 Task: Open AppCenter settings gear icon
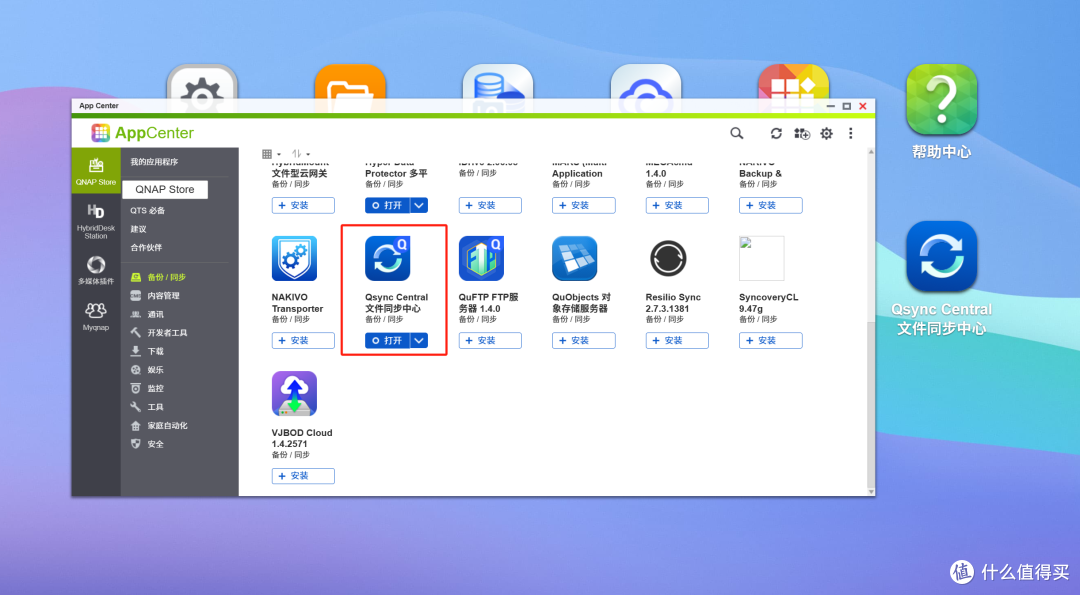pyautogui.click(x=827, y=133)
